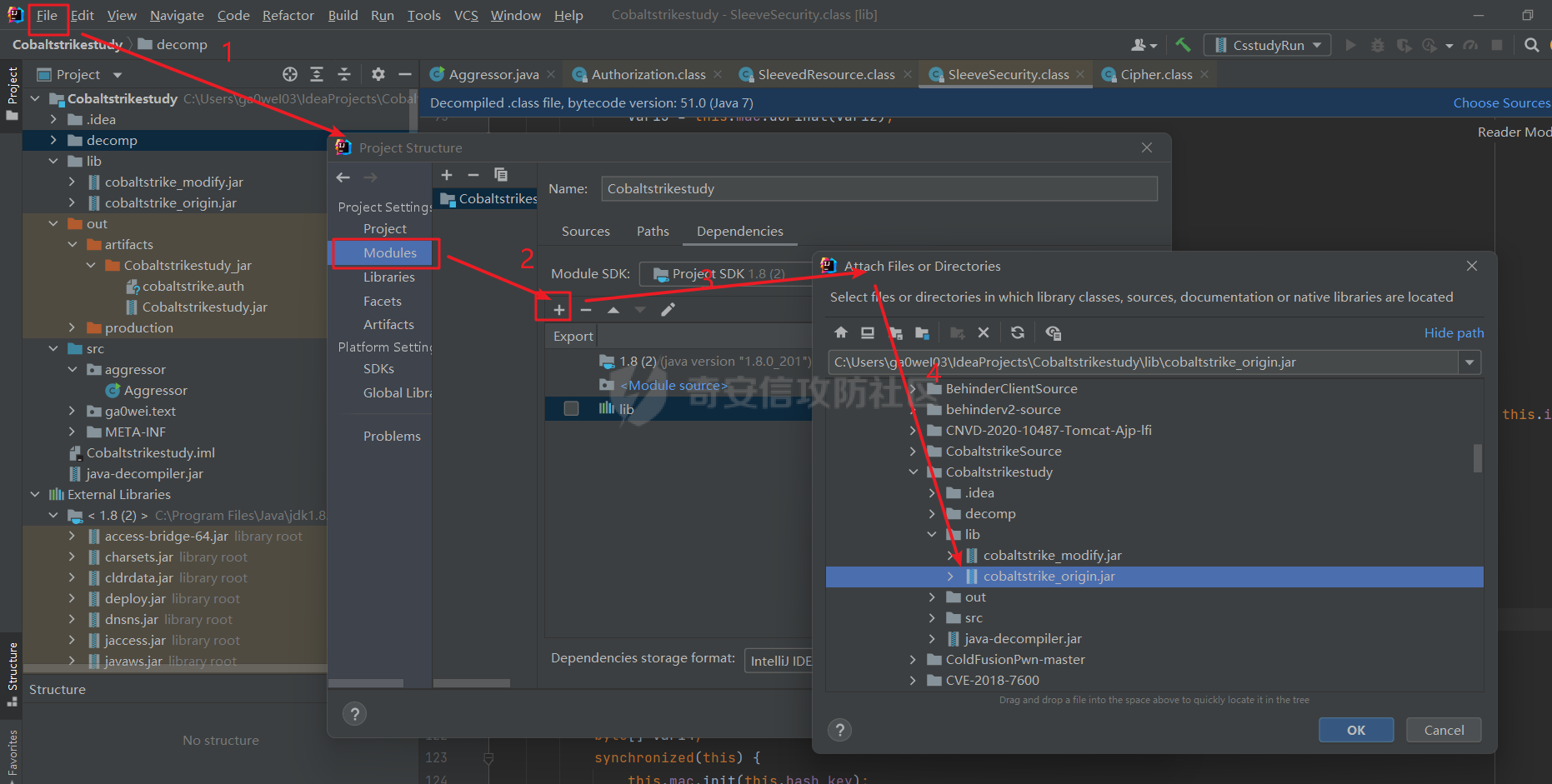1552x784 pixels.
Task: Remove selected dependency minus icon
Action: [586, 310]
